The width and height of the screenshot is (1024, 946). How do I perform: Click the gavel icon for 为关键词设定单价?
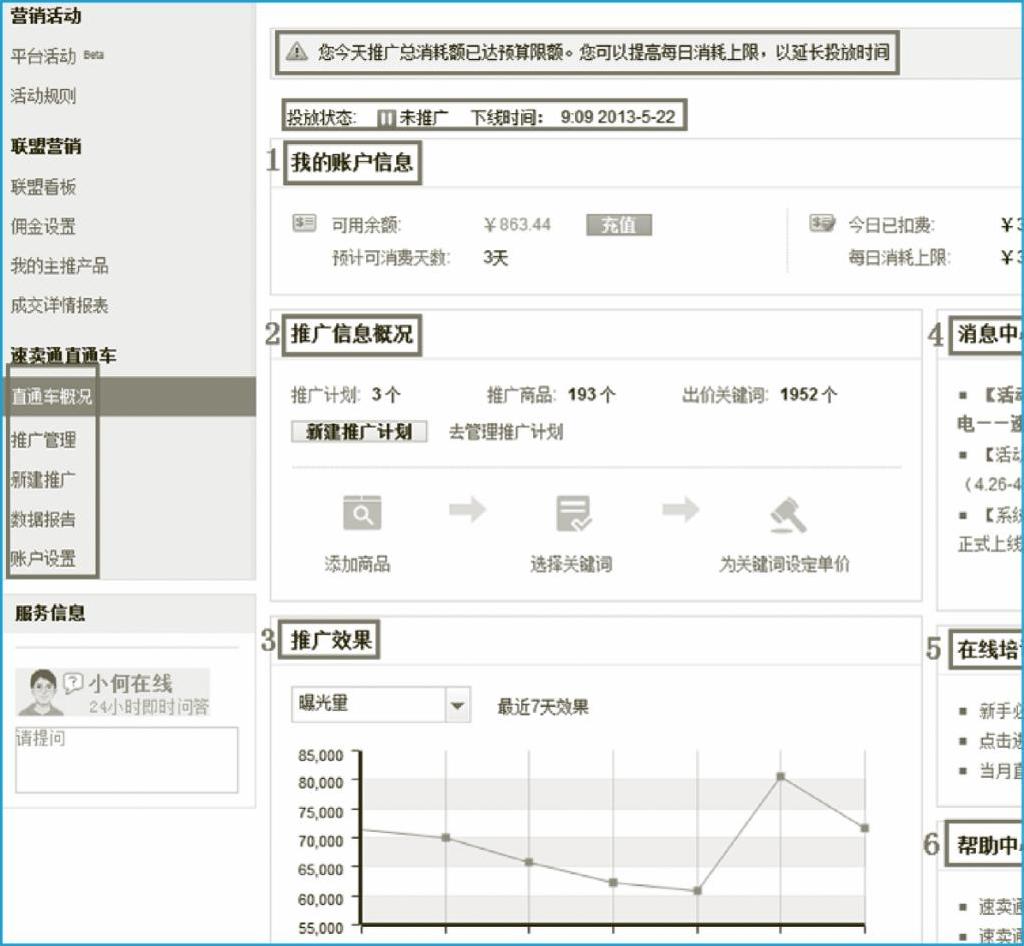[788, 514]
